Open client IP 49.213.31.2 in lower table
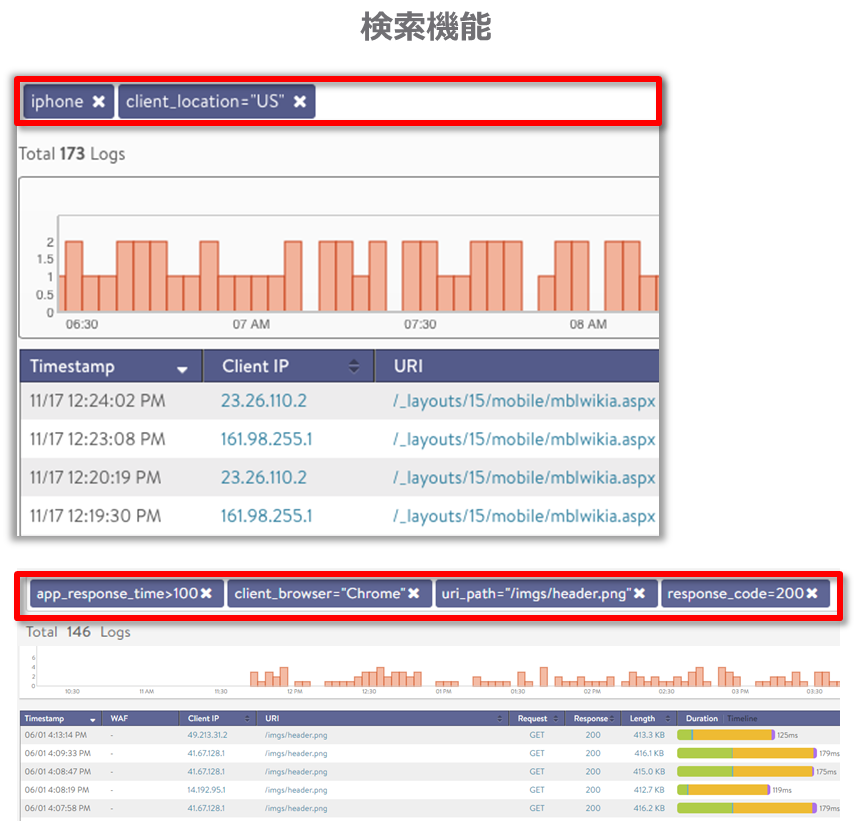856x821 pixels. click(x=207, y=735)
